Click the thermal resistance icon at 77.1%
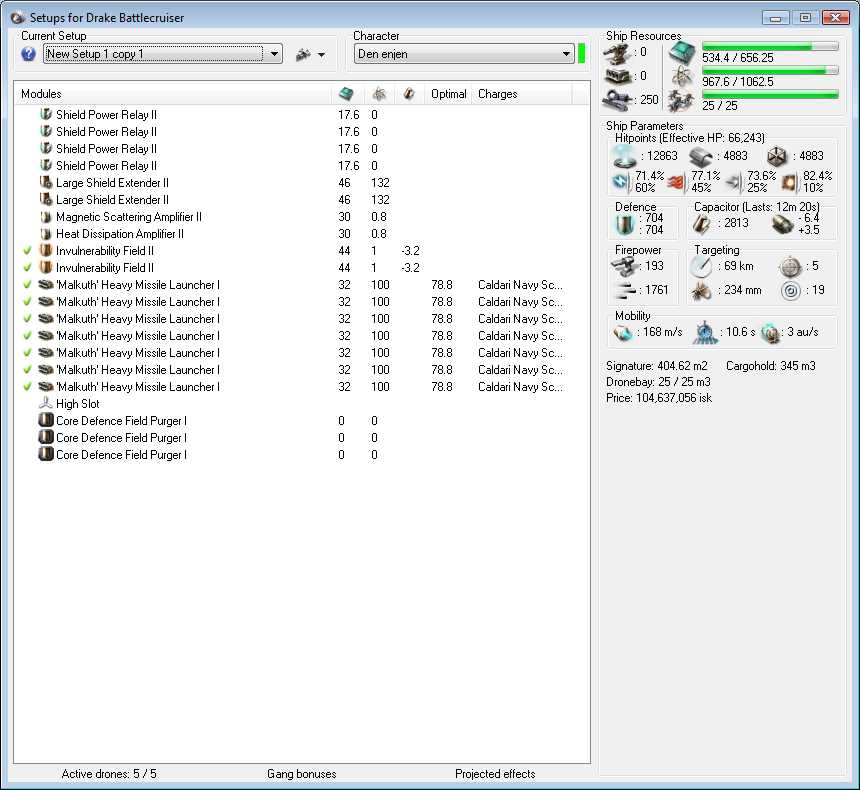 (x=678, y=182)
